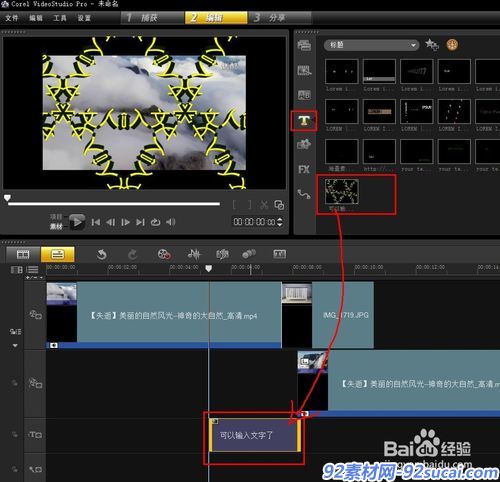
Task: Open the FX Filter library
Action: click(304, 170)
